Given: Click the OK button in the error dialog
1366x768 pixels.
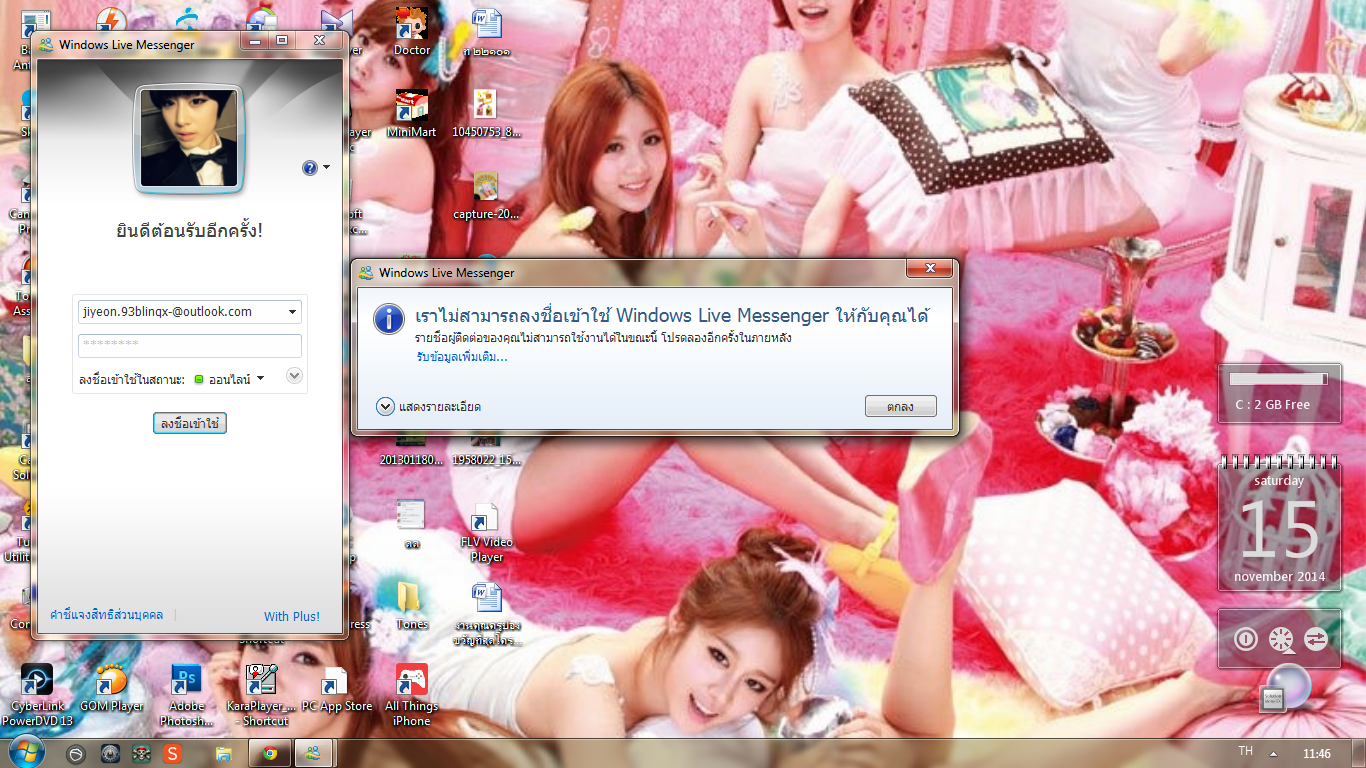Looking at the screenshot, I should [901, 406].
